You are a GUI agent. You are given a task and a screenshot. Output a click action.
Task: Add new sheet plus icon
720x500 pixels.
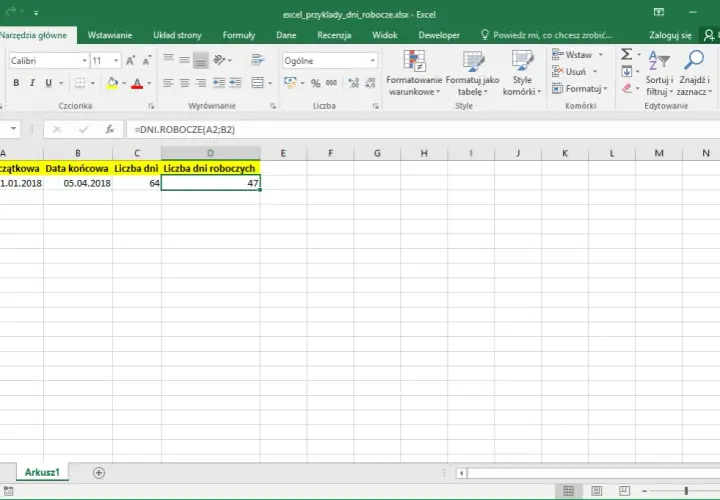[99, 472]
